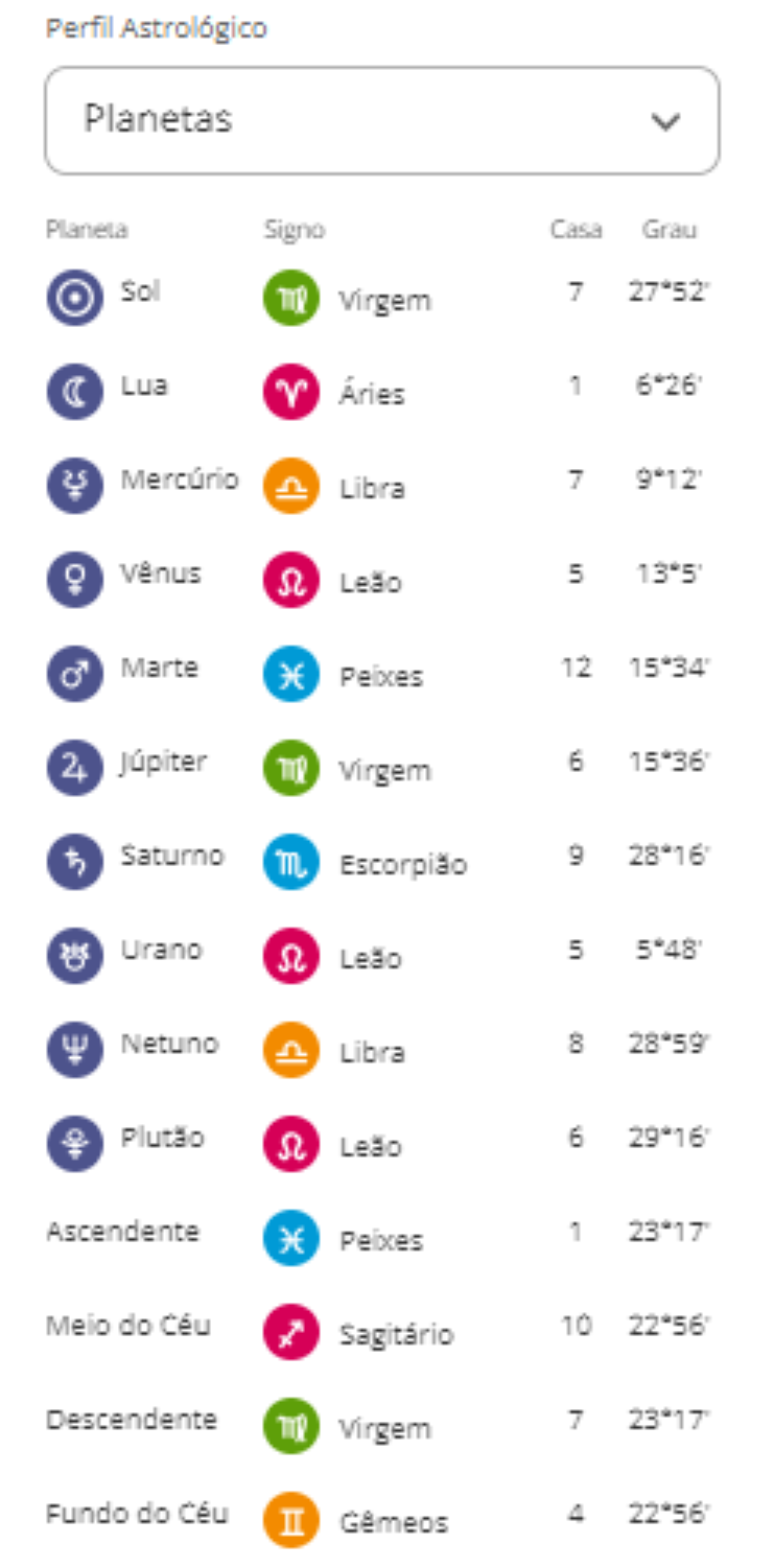This screenshot has height=1567, width=774.
Task: Click the Netuno trident icon
Action: pos(75,1049)
